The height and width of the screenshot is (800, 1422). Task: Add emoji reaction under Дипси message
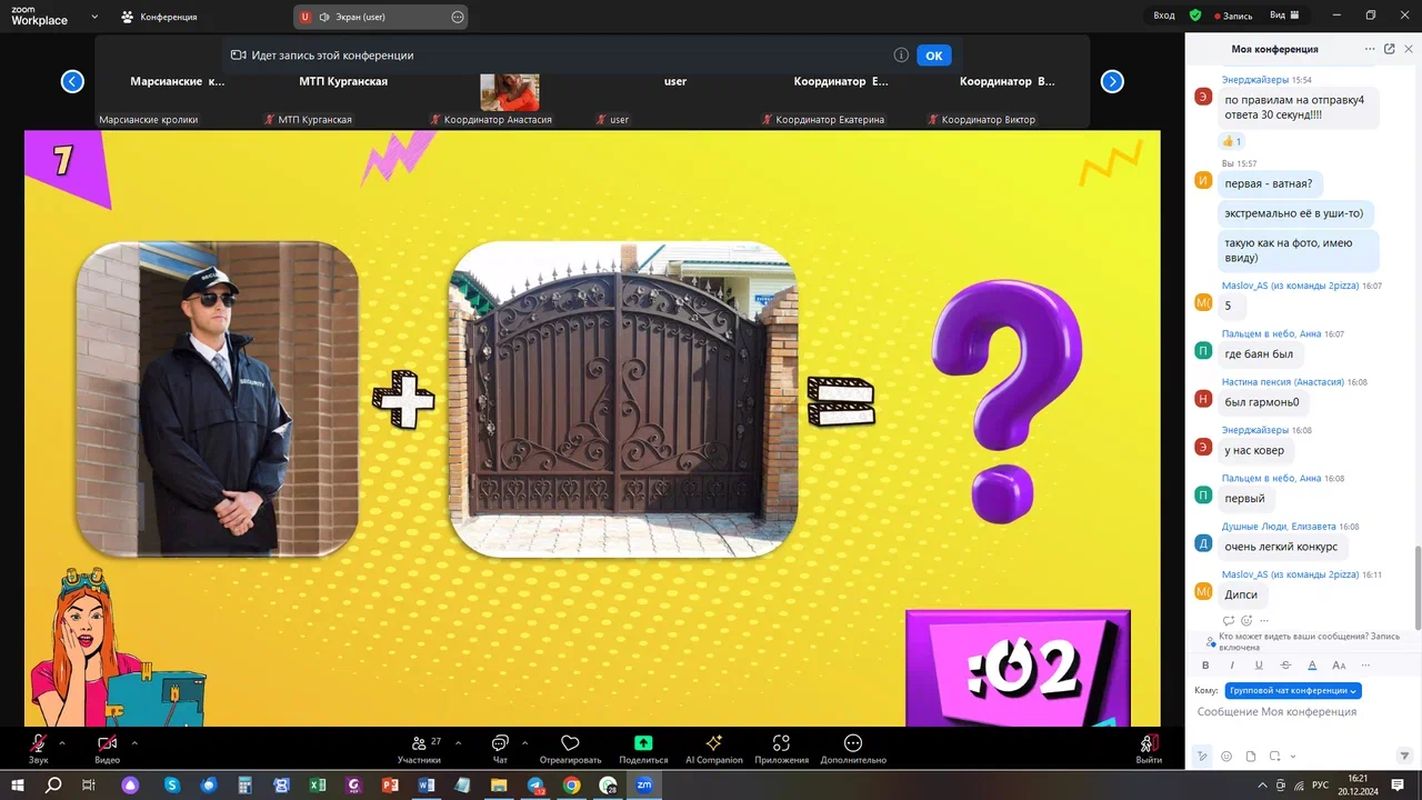(1246, 621)
